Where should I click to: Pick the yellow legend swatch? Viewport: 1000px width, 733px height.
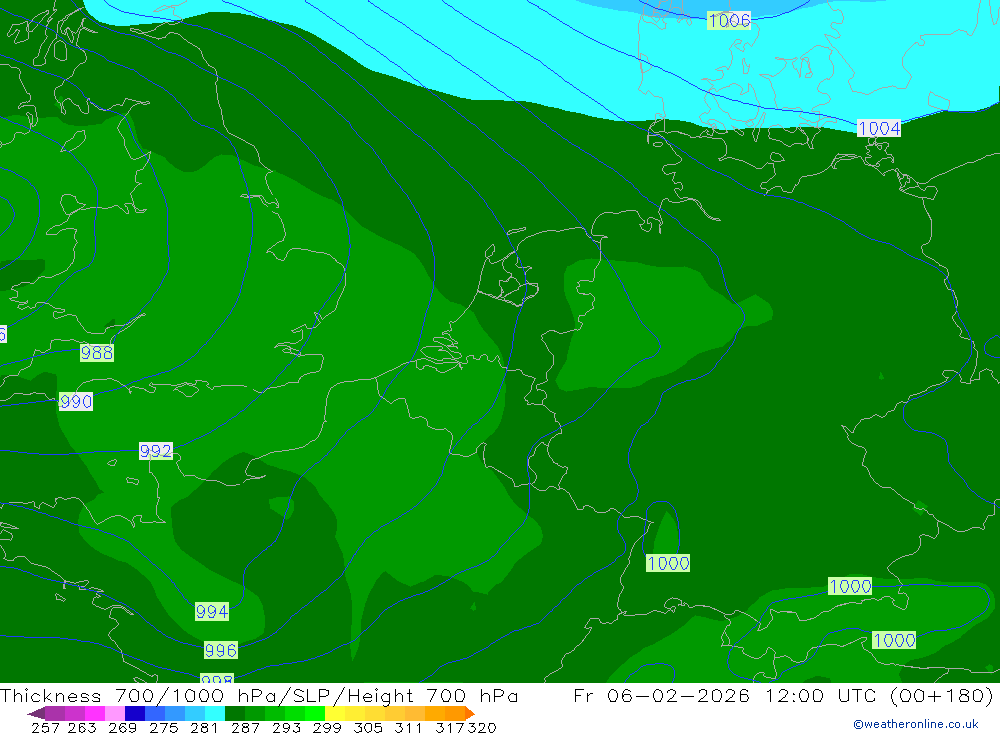335,713
